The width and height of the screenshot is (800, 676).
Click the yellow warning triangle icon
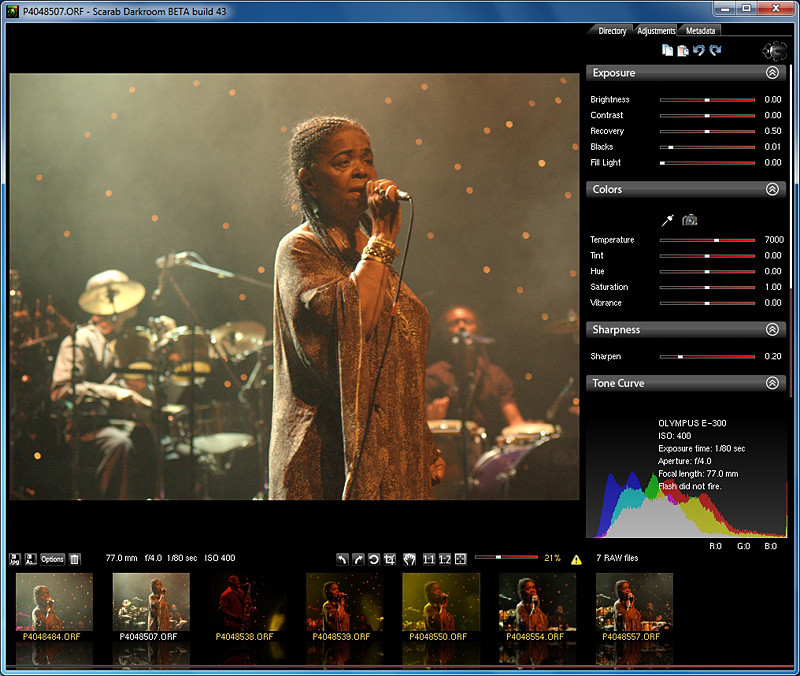click(x=576, y=560)
